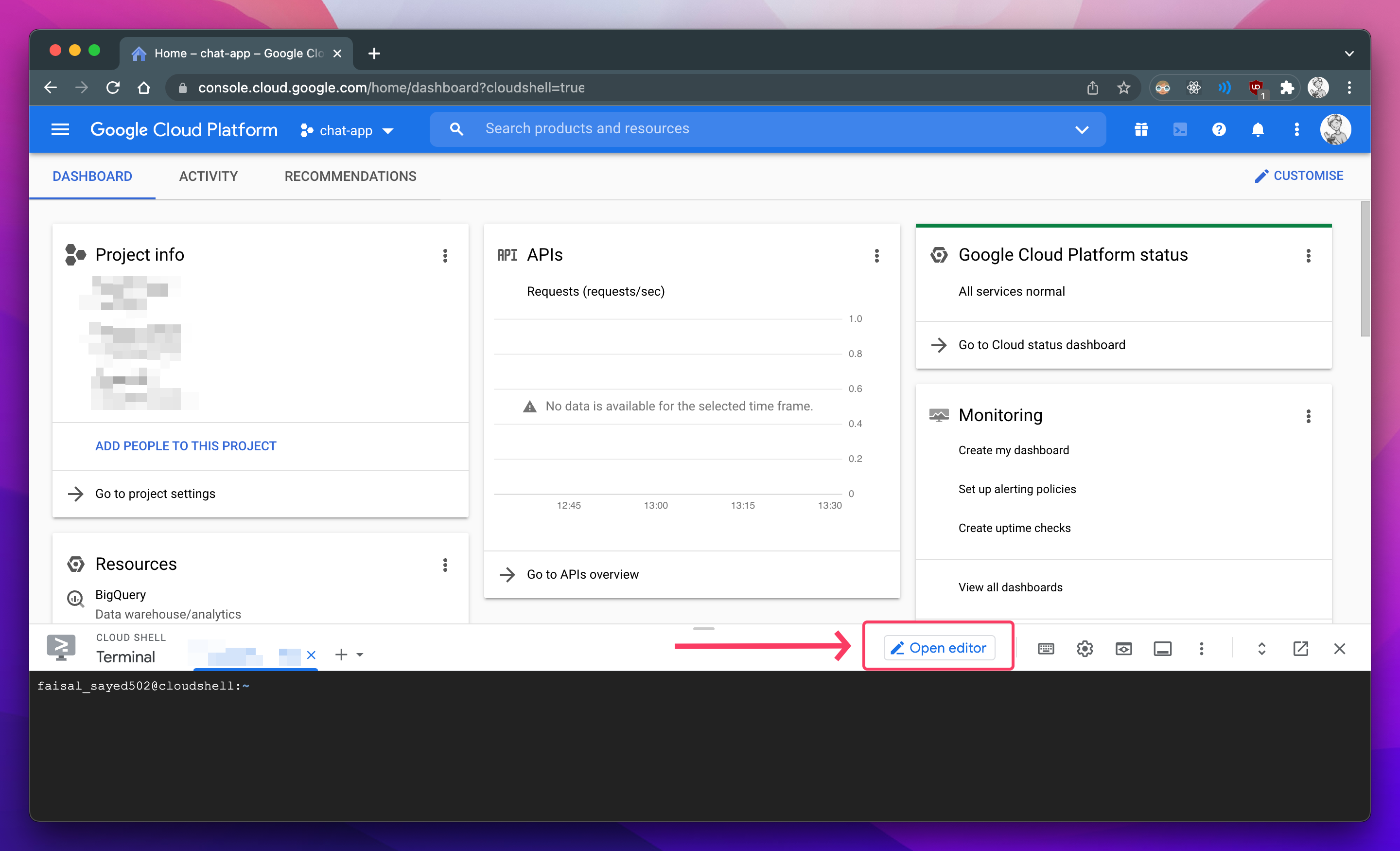
Task: Click Chrome profile avatar in toolbar
Action: tap(1318, 88)
